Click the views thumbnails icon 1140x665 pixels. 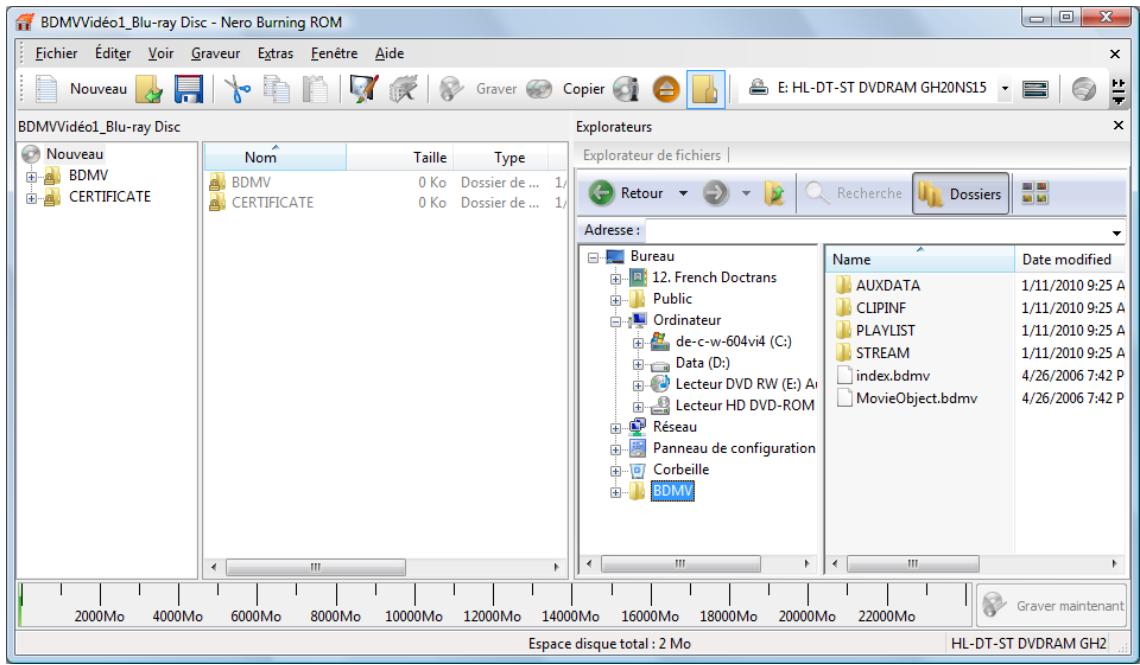click(x=1035, y=193)
